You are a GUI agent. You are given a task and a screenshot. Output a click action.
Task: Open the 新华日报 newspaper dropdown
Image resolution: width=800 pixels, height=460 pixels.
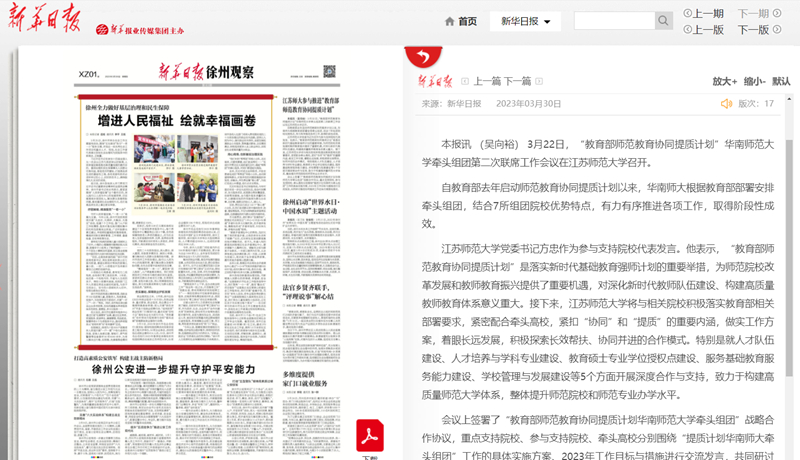pyautogui.click(x=525, y=21)
